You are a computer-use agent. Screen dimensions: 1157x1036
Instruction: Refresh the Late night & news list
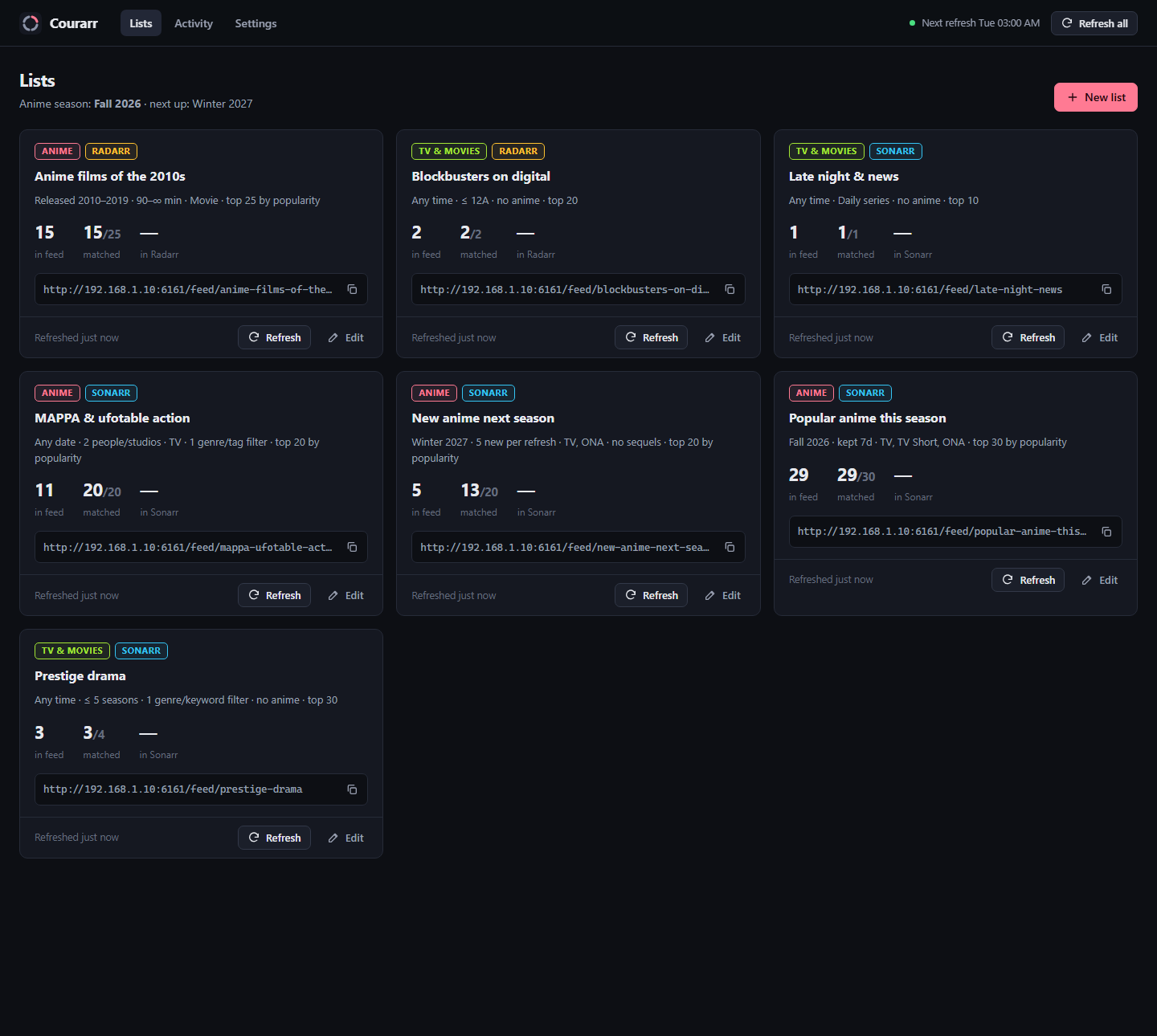1028,337
